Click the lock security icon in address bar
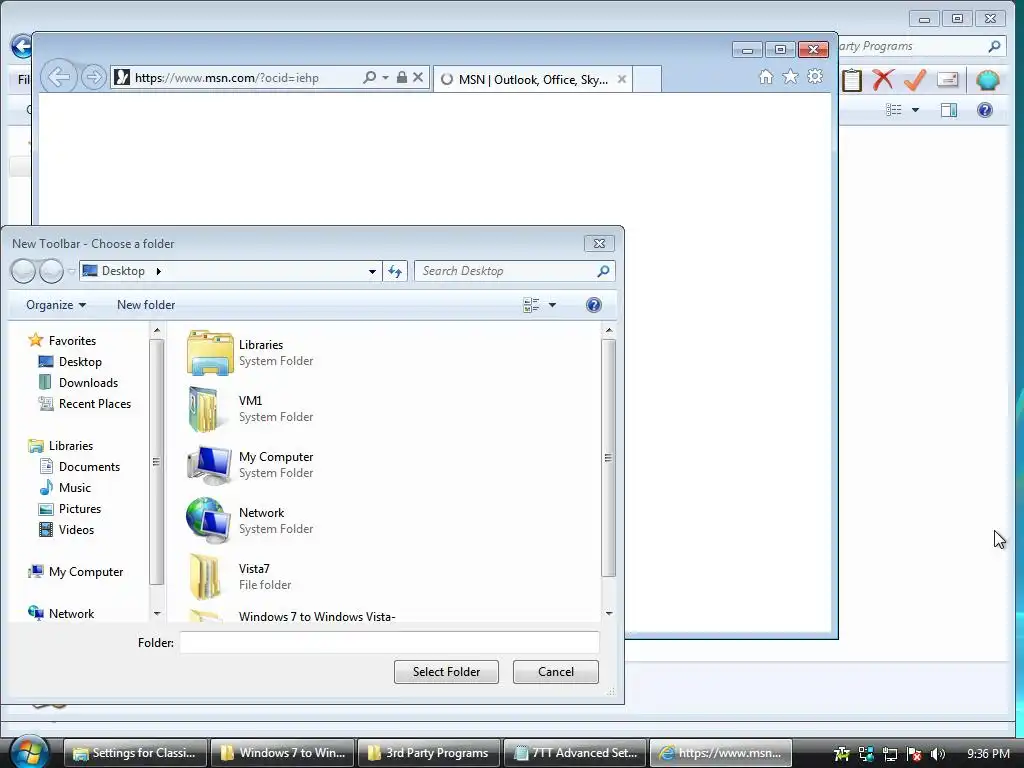 402,77
